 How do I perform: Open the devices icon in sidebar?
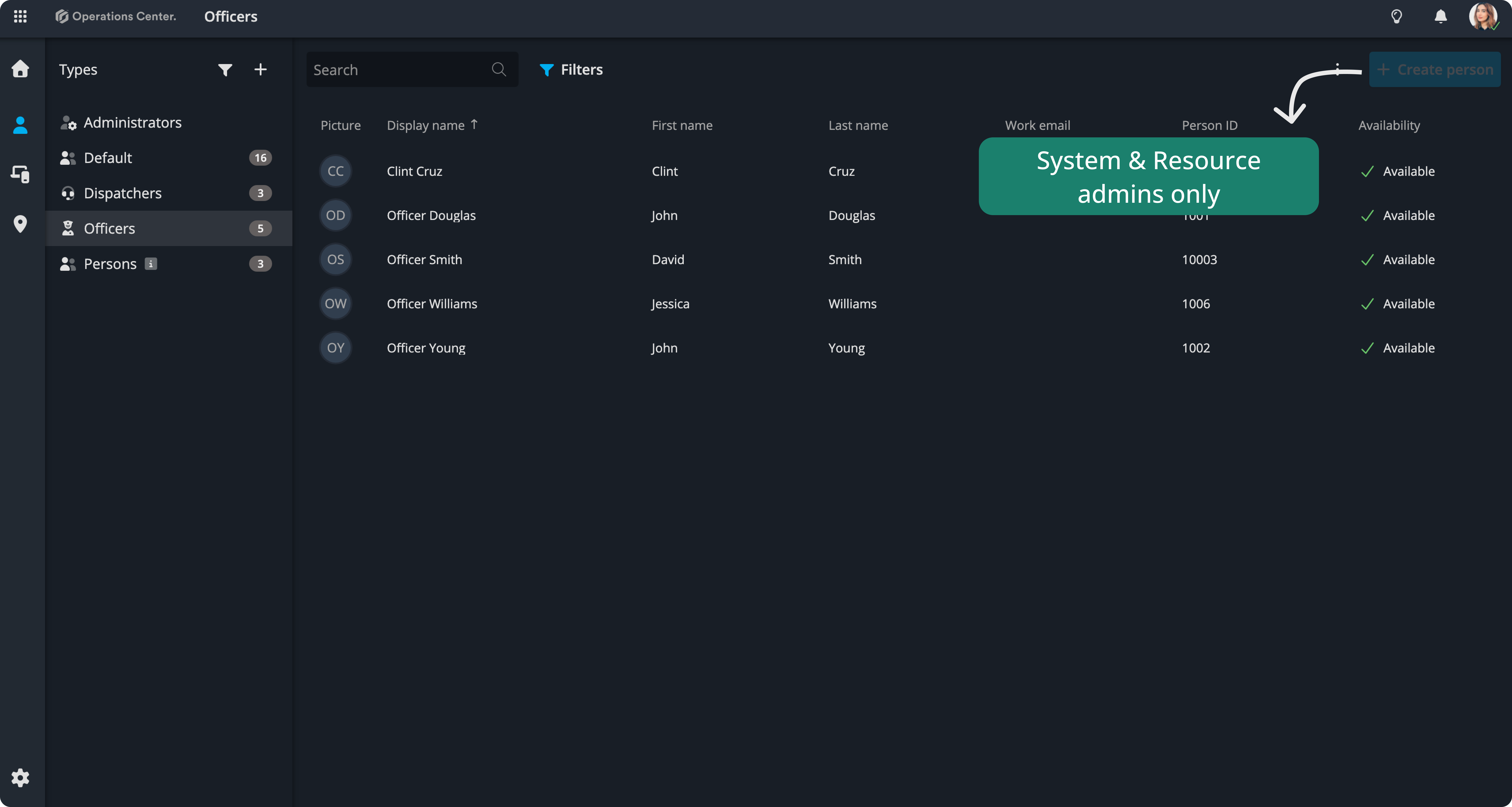coord(20,174)
